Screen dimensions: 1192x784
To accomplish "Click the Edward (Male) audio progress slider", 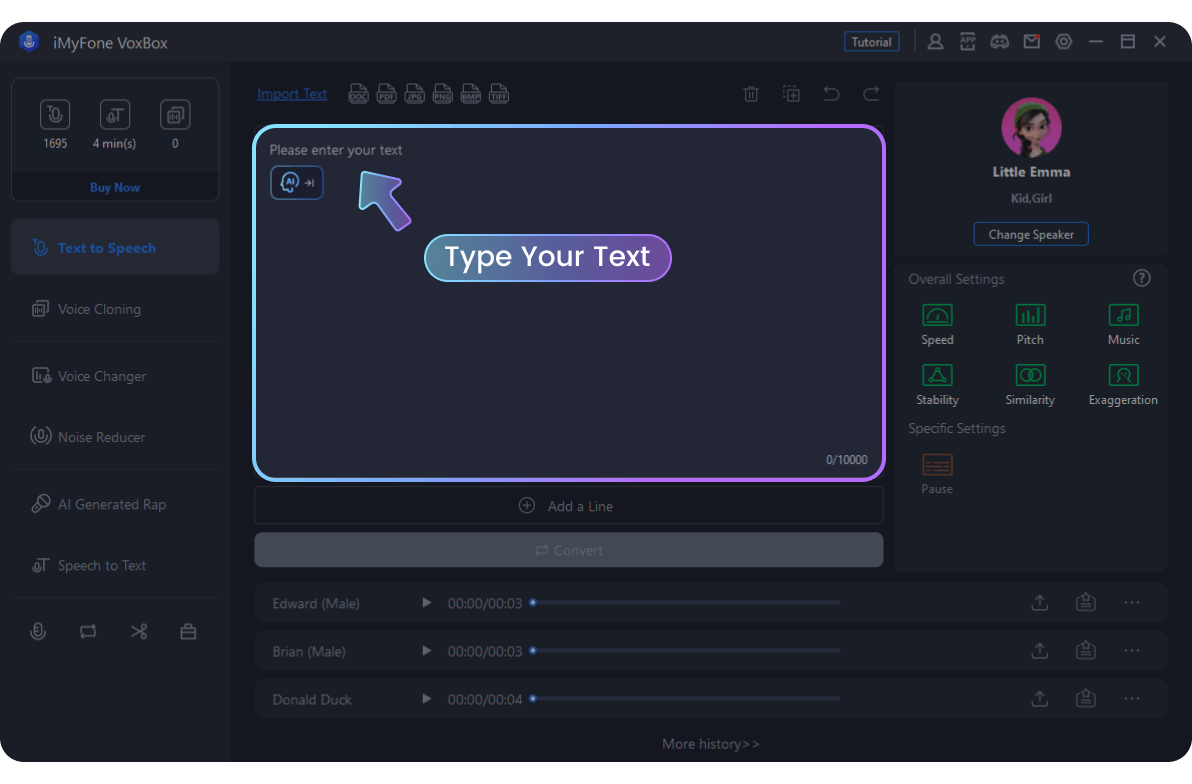I will click(x=686, y=603).
